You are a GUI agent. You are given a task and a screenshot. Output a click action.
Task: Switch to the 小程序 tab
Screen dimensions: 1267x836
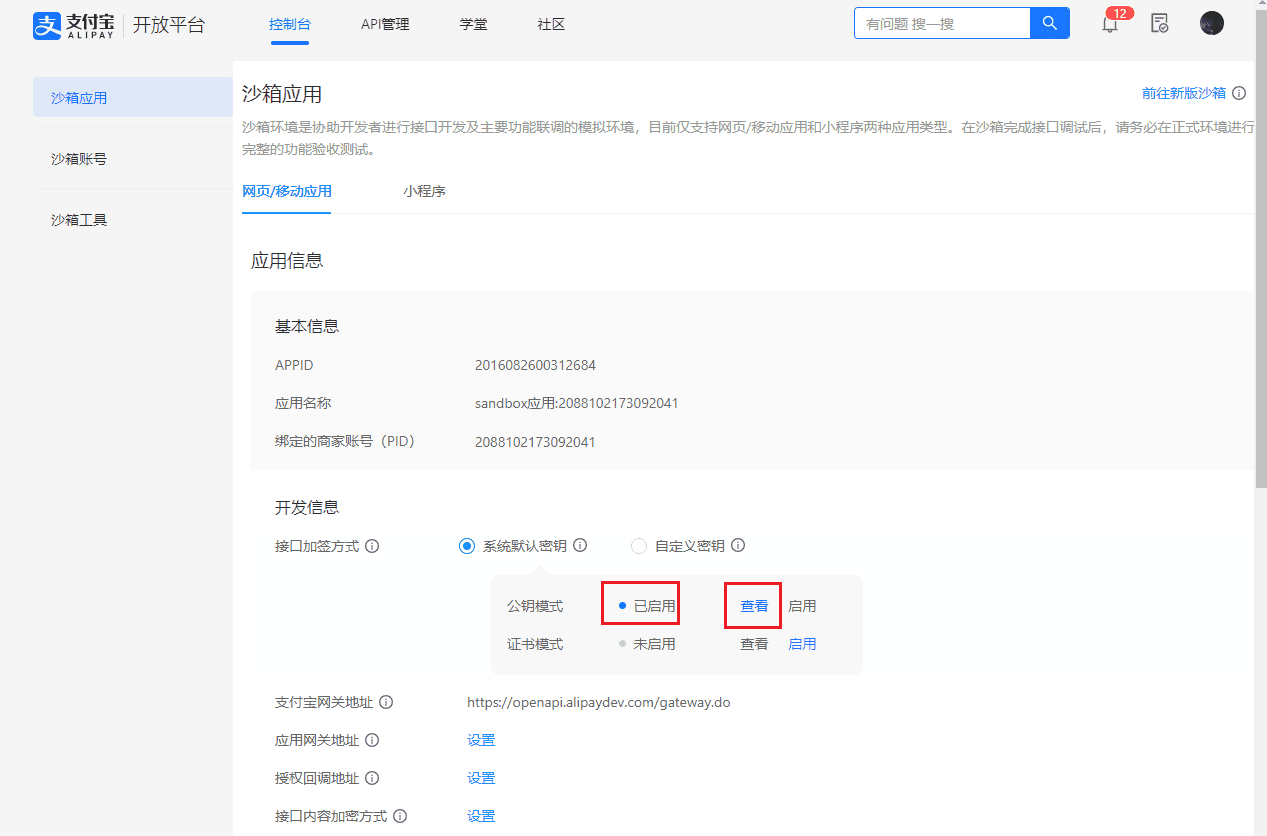pyautogui.click(x=425, y=191)
